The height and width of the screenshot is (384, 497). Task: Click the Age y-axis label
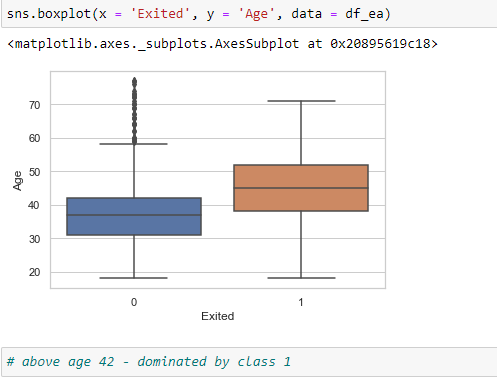coord(17,181)
